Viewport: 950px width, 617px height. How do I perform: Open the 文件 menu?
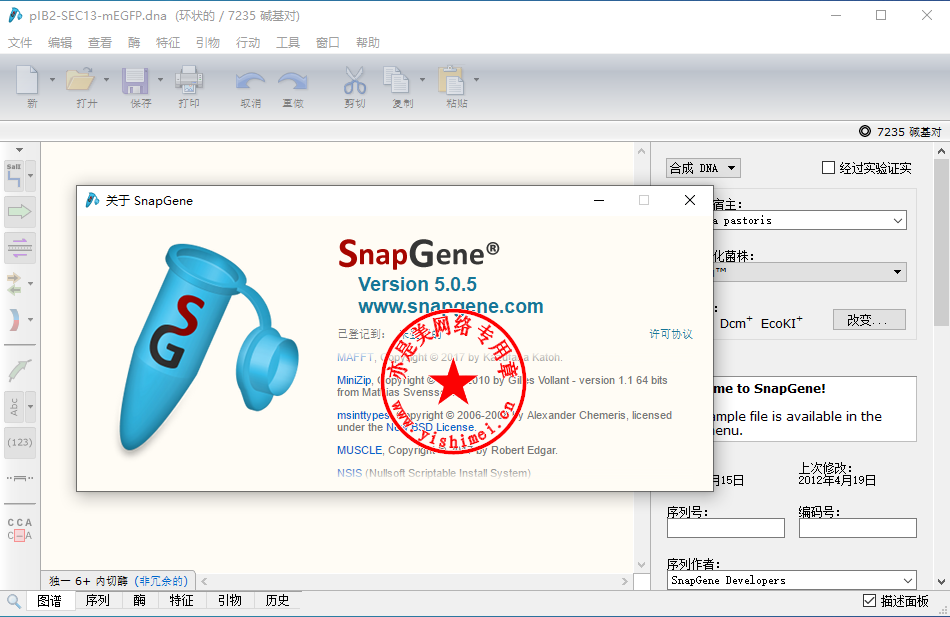pyautogui.click(x=20, y=42)
